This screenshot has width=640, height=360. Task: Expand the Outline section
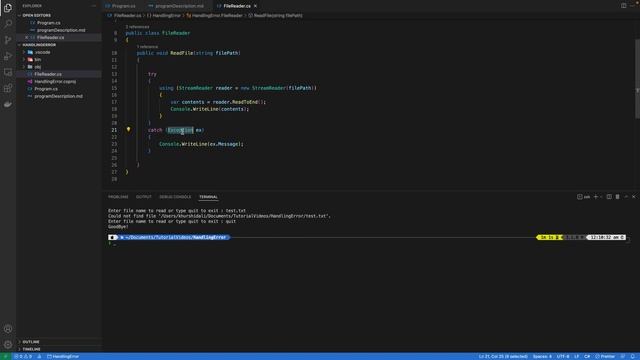click(x=59, y=342)
